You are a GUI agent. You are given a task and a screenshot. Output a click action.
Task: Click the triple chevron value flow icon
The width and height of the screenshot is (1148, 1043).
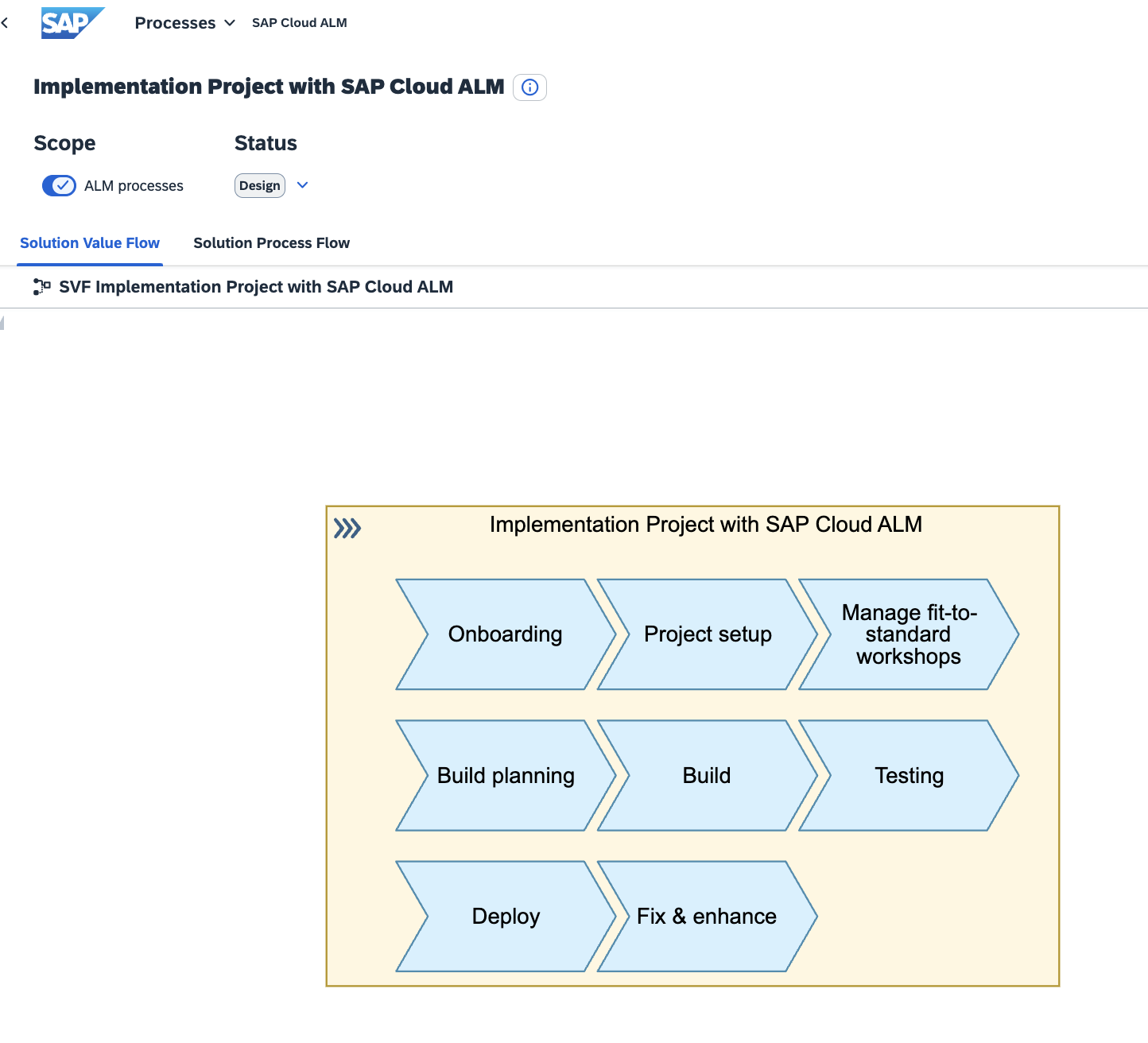pos(347,529)
